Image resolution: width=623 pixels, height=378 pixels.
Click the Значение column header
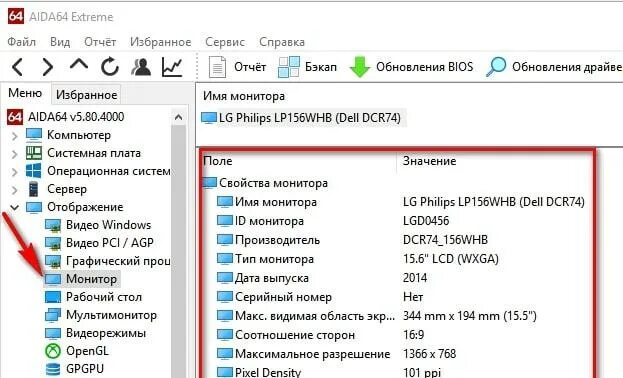[x=429, y=161]
